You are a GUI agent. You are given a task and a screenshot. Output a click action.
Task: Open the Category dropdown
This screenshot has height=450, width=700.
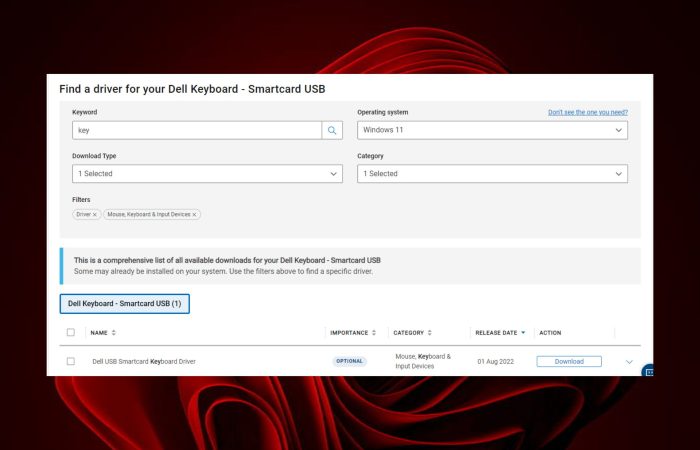pyautogui.click(x=492, y=174)
